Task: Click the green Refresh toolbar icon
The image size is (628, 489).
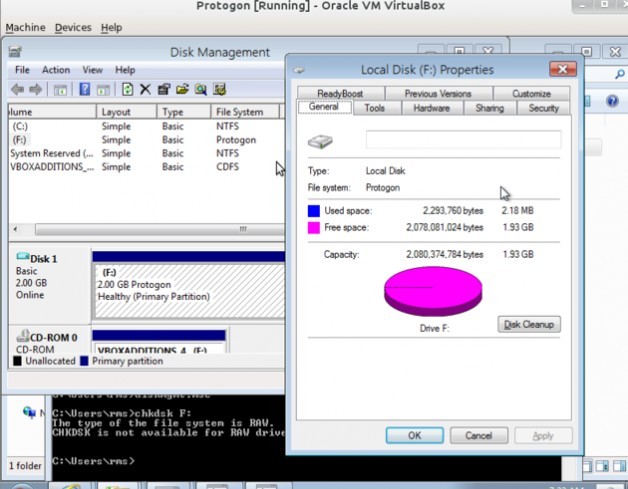Action: (127, 89)
